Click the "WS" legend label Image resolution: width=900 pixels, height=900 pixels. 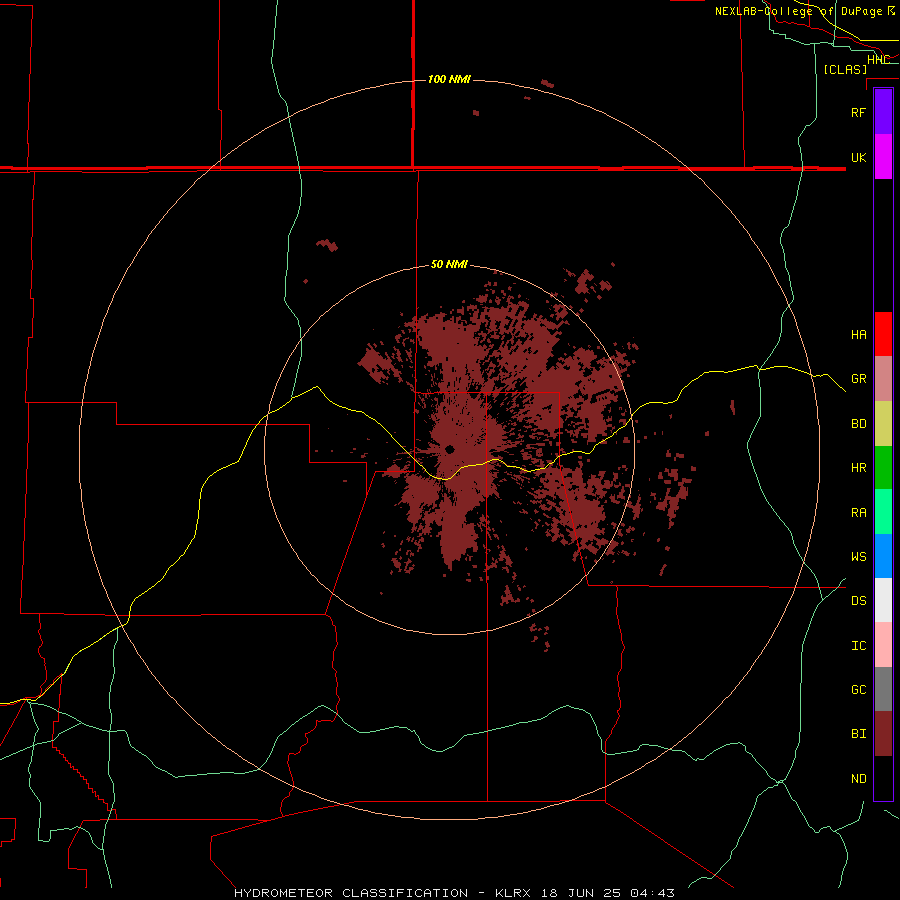pyautogui.click(x=859, y=557)
